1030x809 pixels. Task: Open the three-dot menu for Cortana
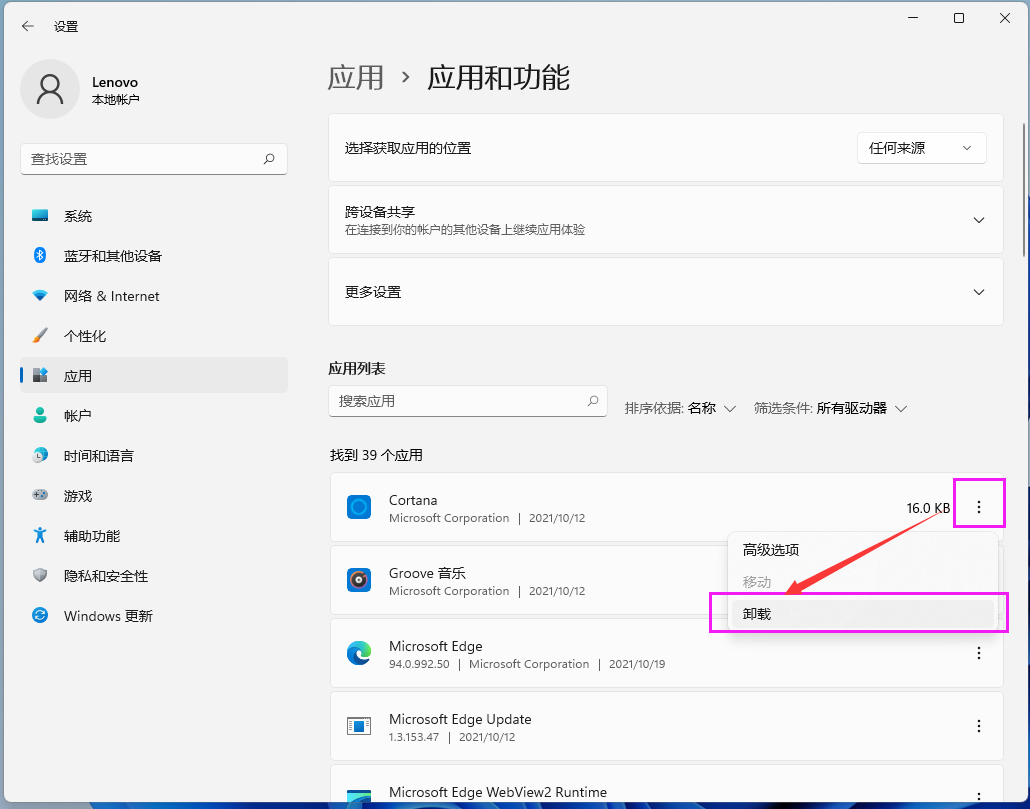(979, 507)
